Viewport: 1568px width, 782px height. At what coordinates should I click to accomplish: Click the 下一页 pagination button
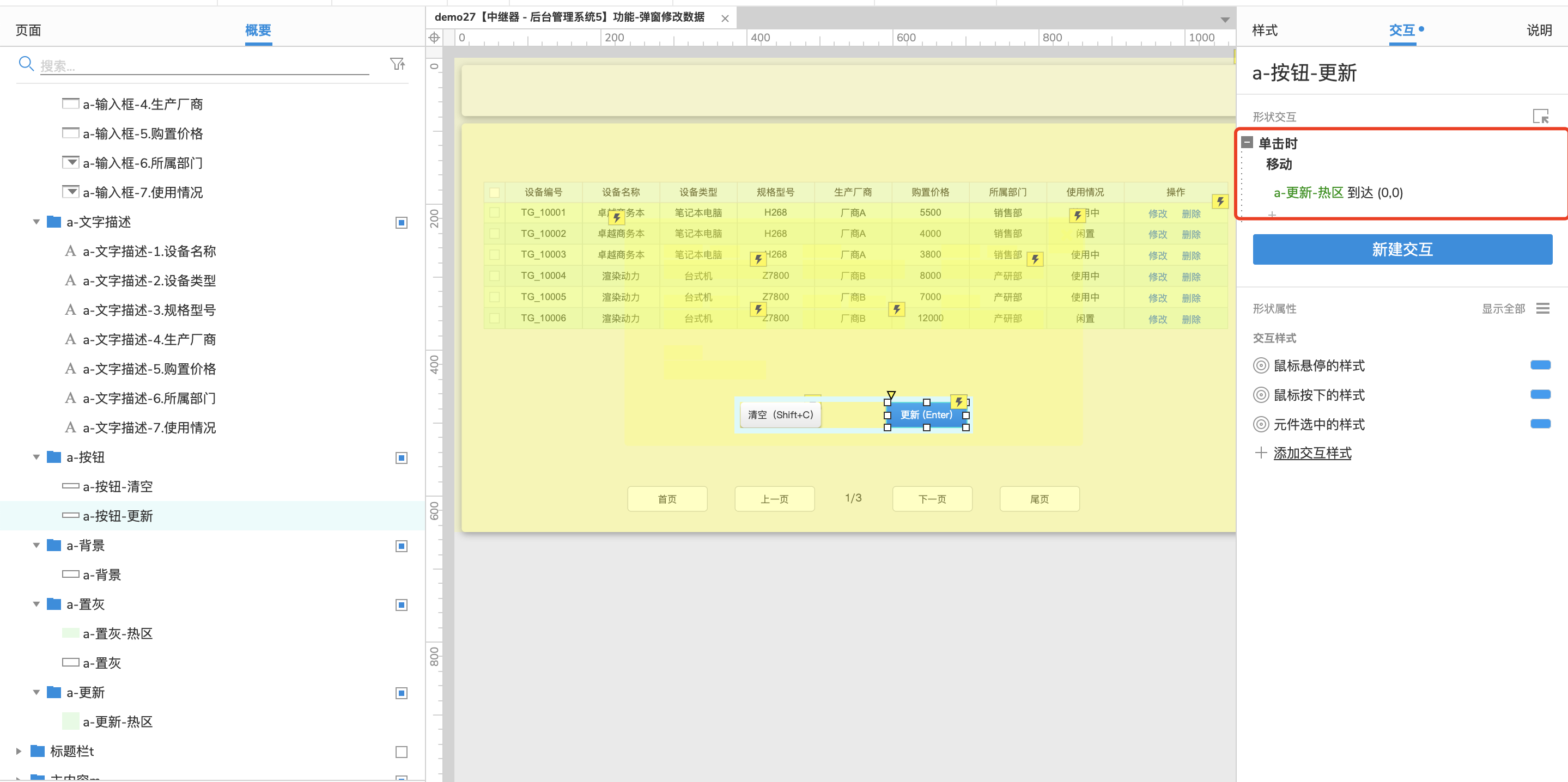tap(932, 499)
